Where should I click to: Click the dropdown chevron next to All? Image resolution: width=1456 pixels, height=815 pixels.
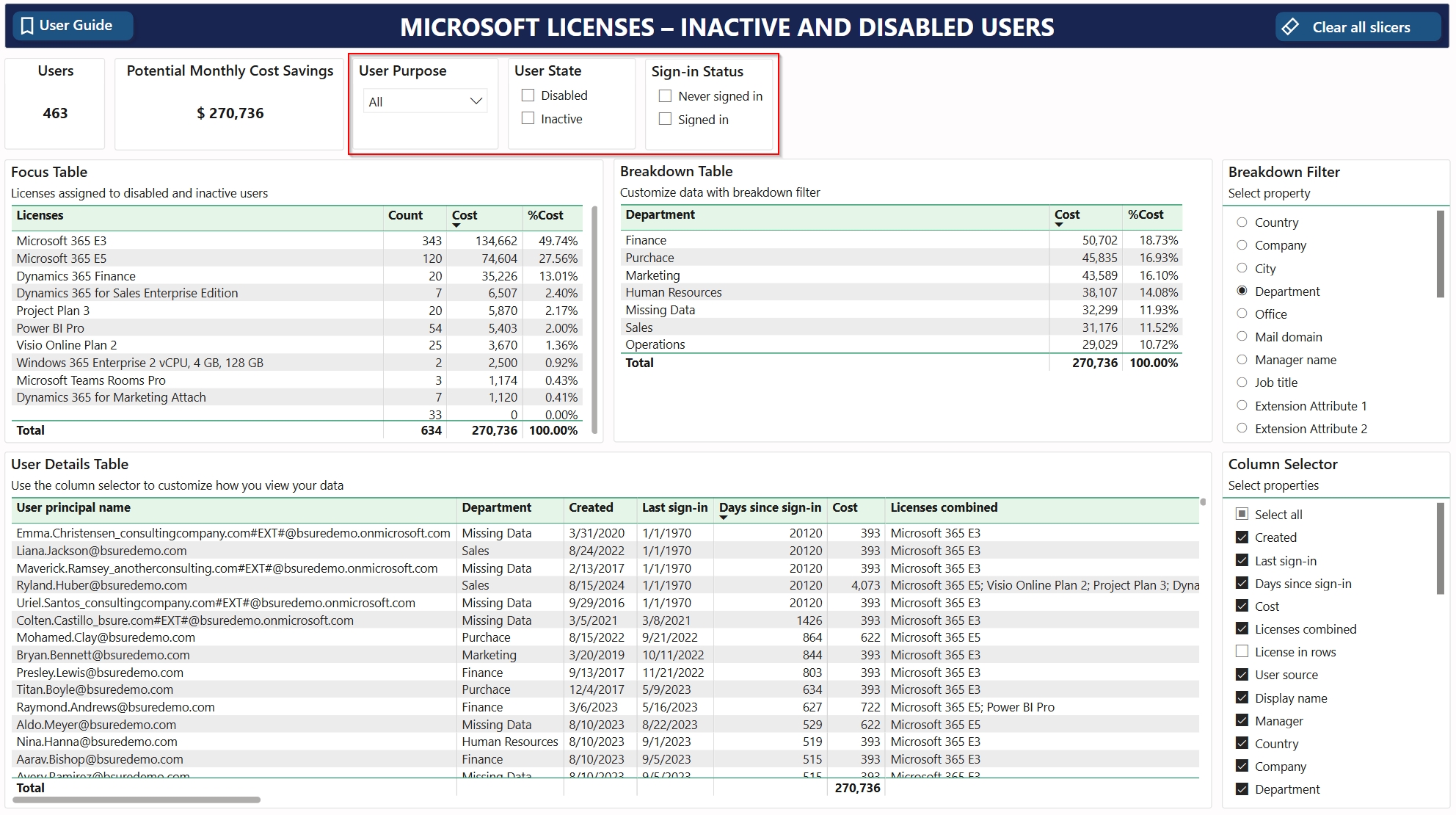[x=476, y=101]
